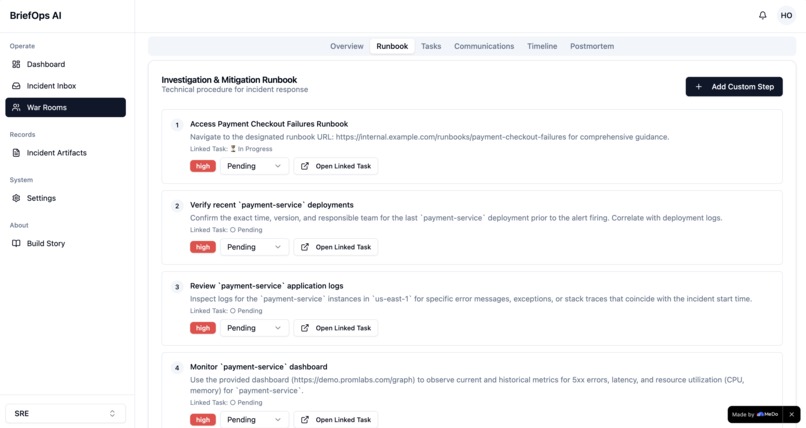Viewport: 806px width, 428px height.
Task: Click the Incident Artifacts document icon
Action: click(16, 153)
